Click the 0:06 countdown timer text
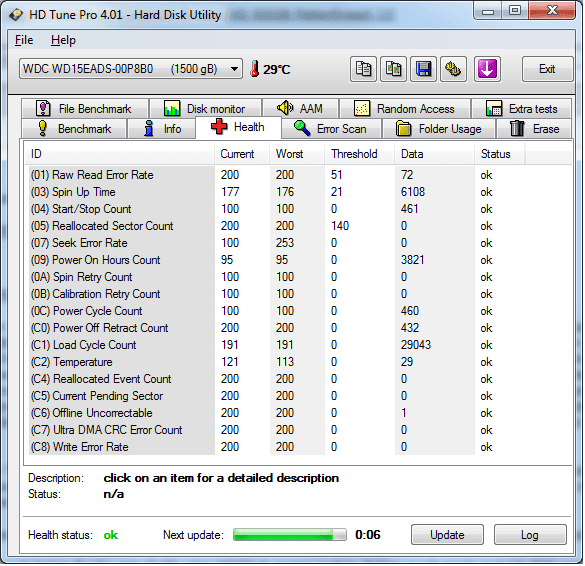Image resolution: width=585 pixels, height=566 pixels. [x=368, y=535]
